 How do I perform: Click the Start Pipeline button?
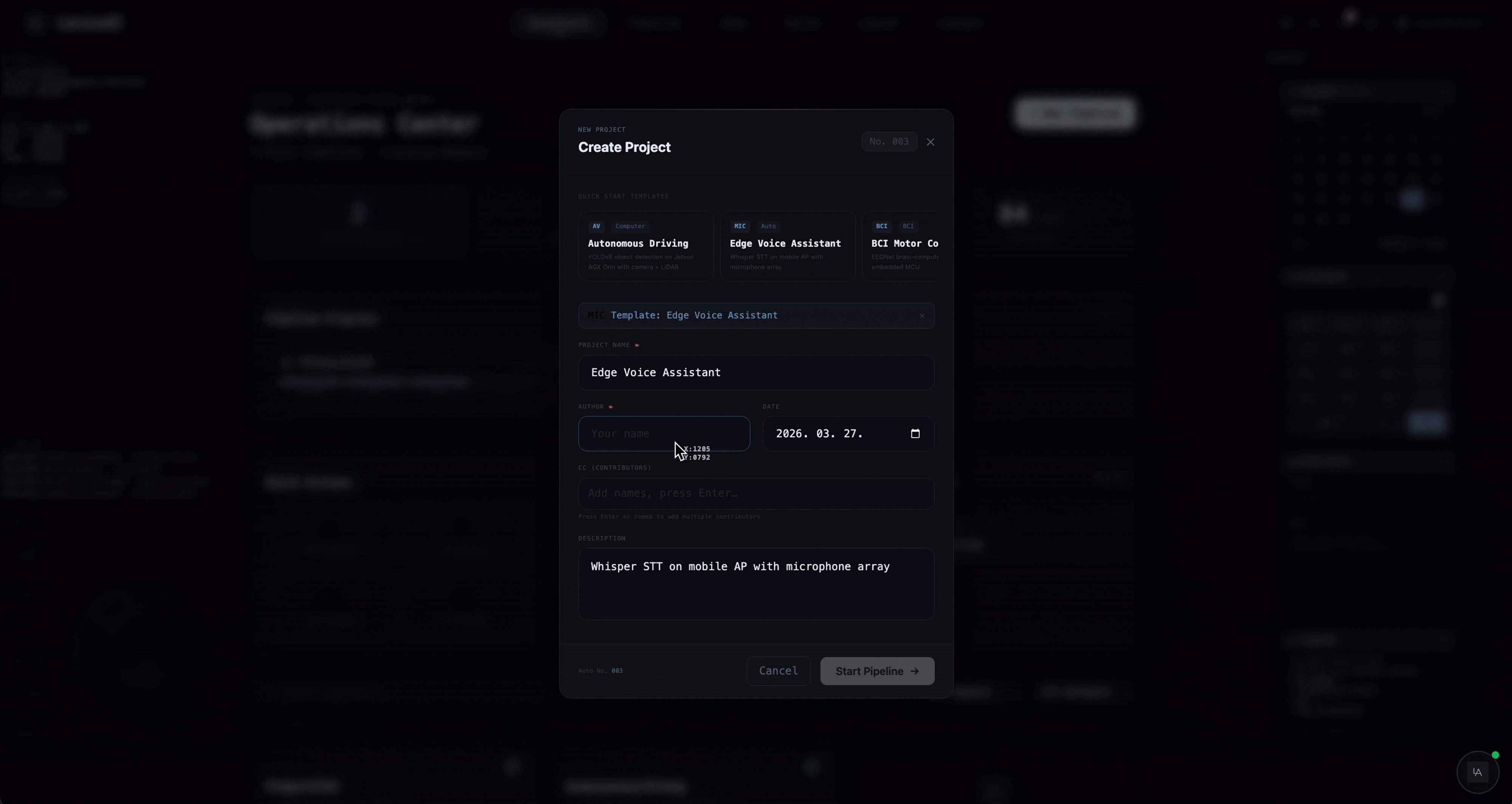pos(877,671)
